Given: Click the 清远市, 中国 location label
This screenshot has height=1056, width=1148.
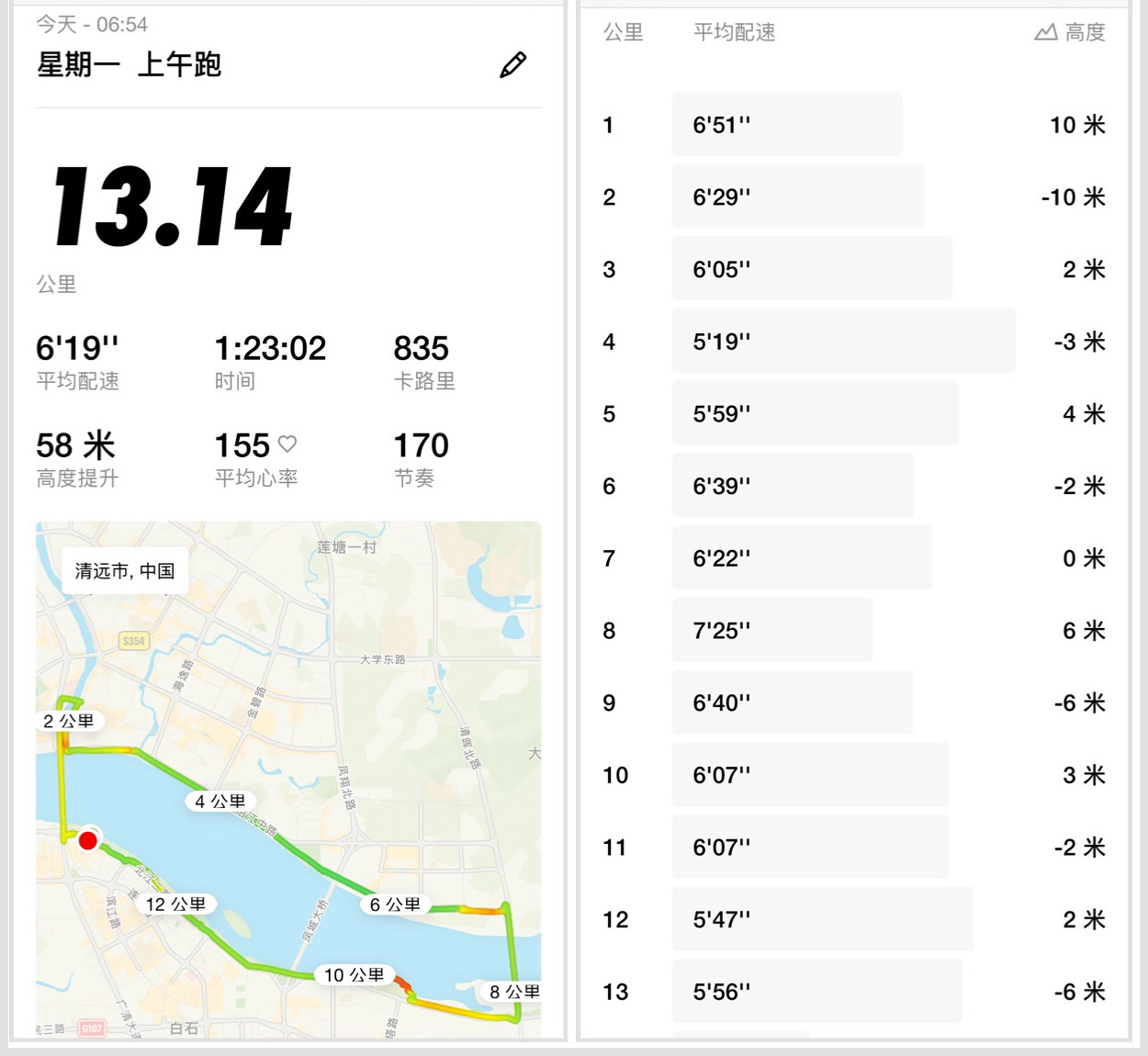Looking at the screenshot, I should [x=125, y=571].
